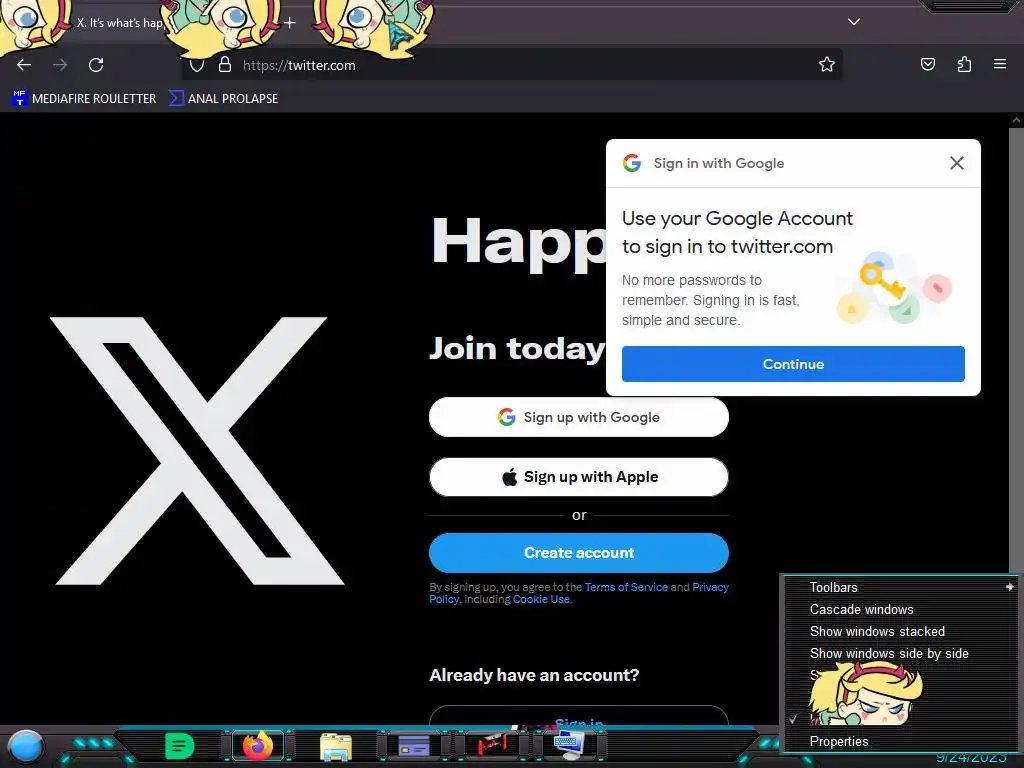
Task: Expand the Toolbars submenu arrow
Action: click(x=1009, y=587)
